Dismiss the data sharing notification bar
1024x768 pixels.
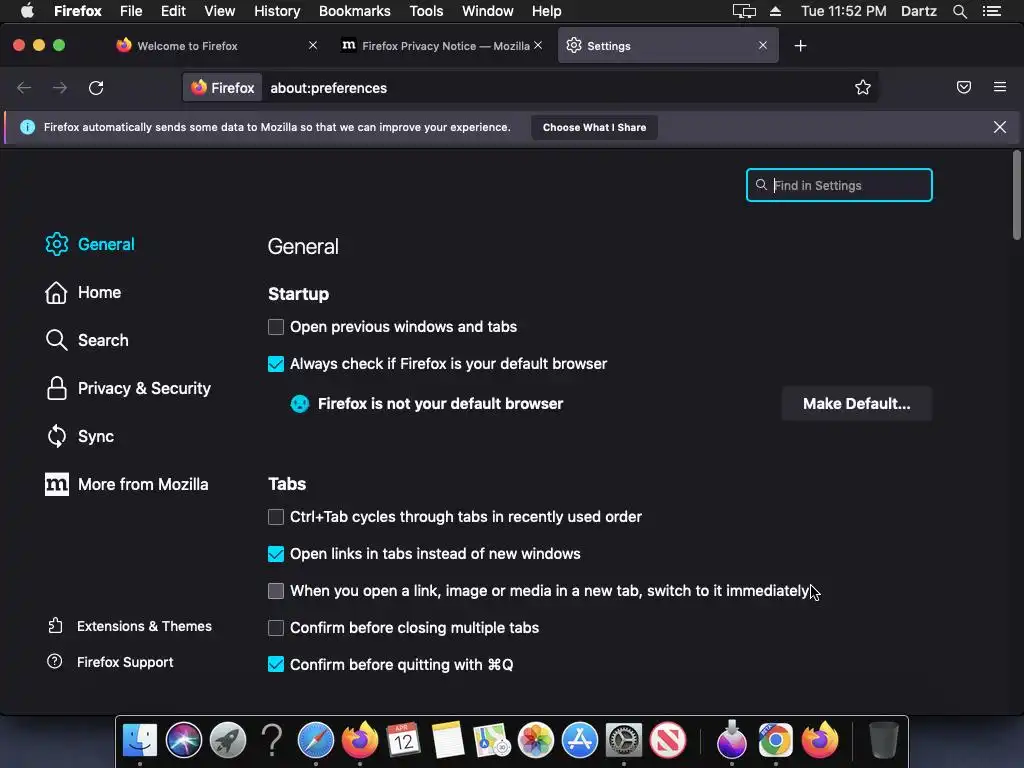pyautogui.click(x=999, y=127)
